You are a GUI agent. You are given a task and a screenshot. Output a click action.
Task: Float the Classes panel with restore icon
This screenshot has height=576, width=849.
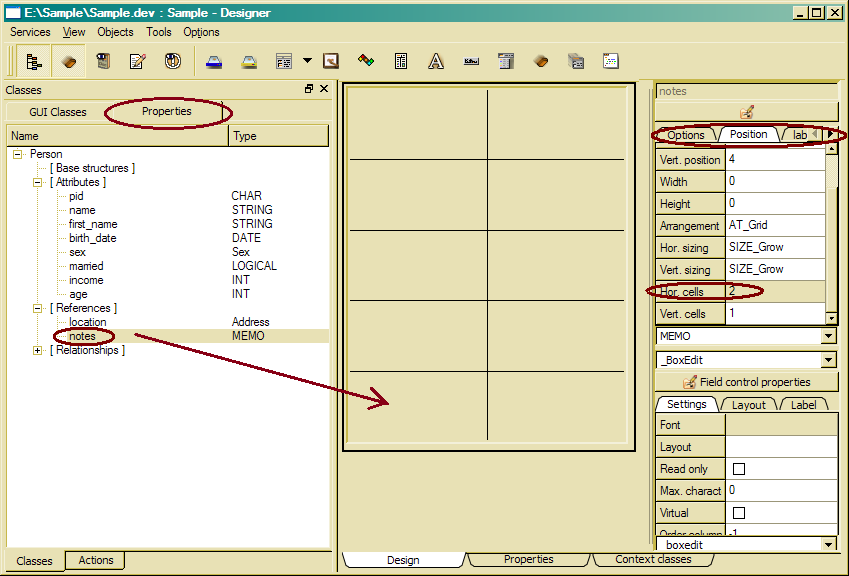pos(309,89)
